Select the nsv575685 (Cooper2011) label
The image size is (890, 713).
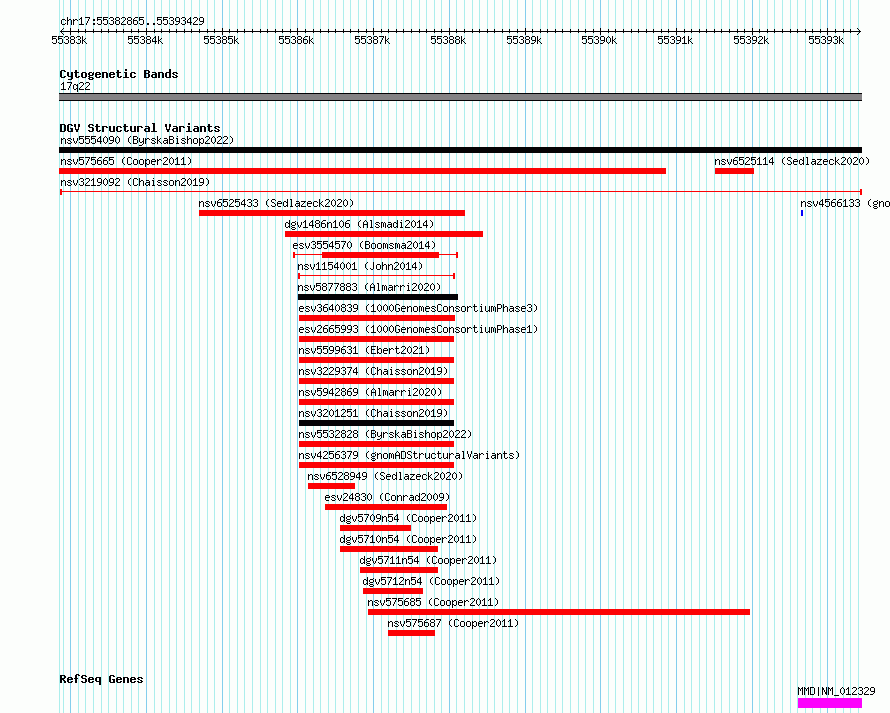coord(433,602)
